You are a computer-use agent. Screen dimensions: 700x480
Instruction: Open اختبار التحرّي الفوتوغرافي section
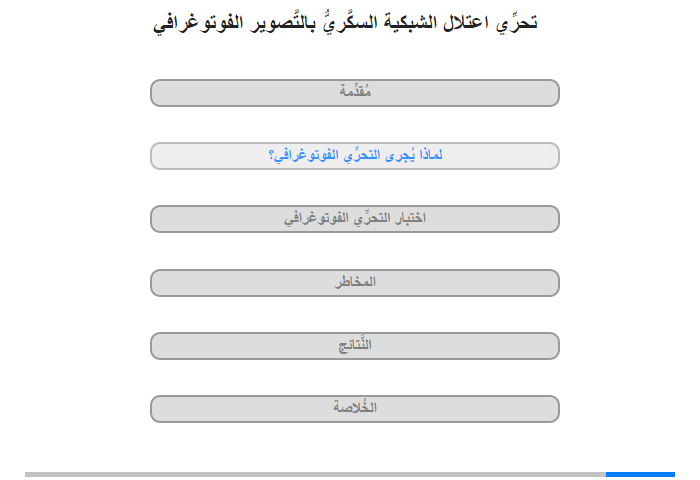354,219
